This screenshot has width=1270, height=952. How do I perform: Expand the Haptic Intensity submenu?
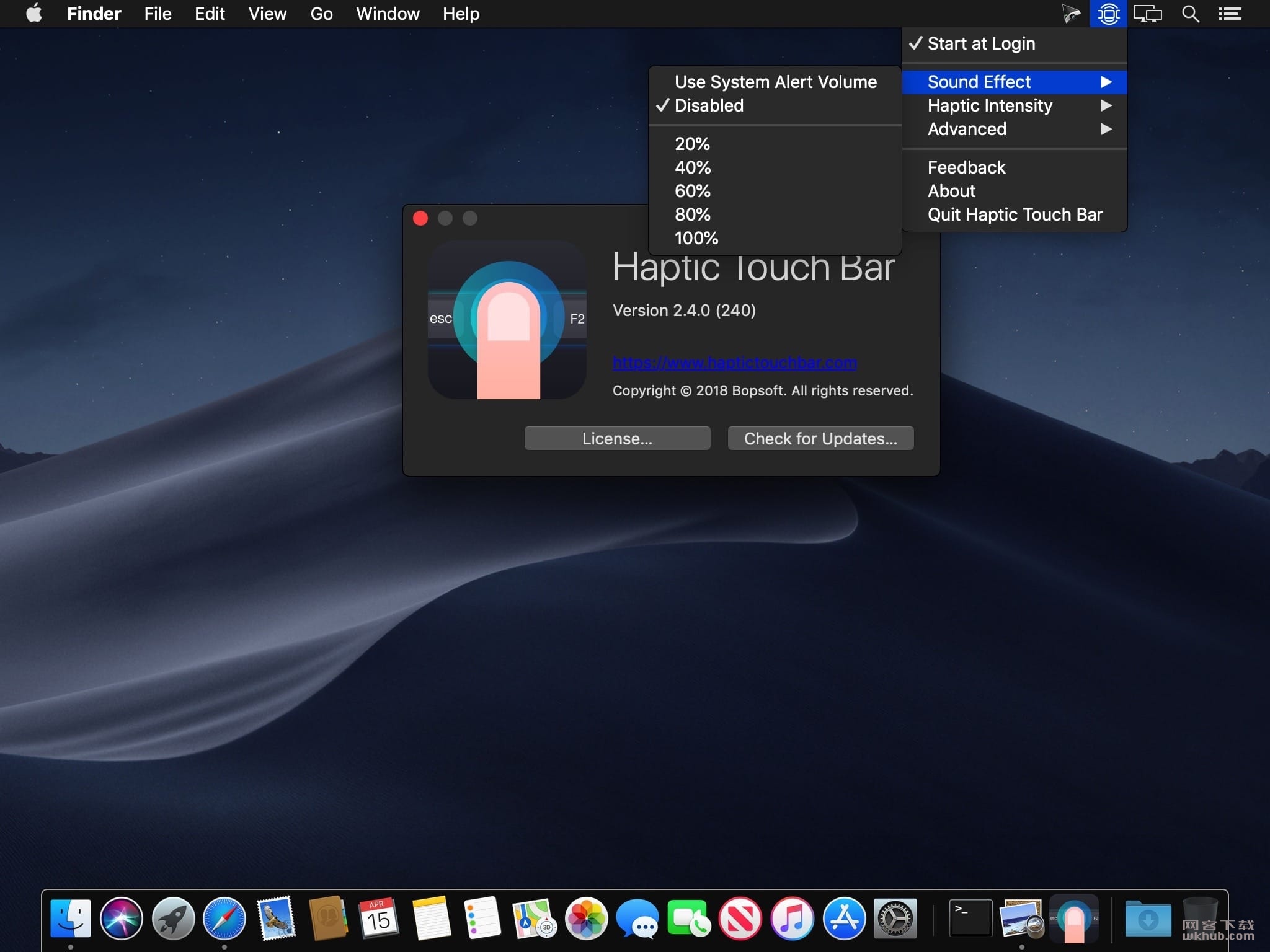point(1015,105)
